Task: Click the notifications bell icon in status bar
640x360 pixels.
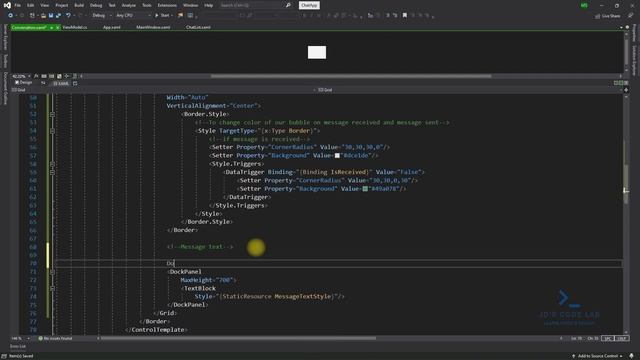Action: (632, 356)
